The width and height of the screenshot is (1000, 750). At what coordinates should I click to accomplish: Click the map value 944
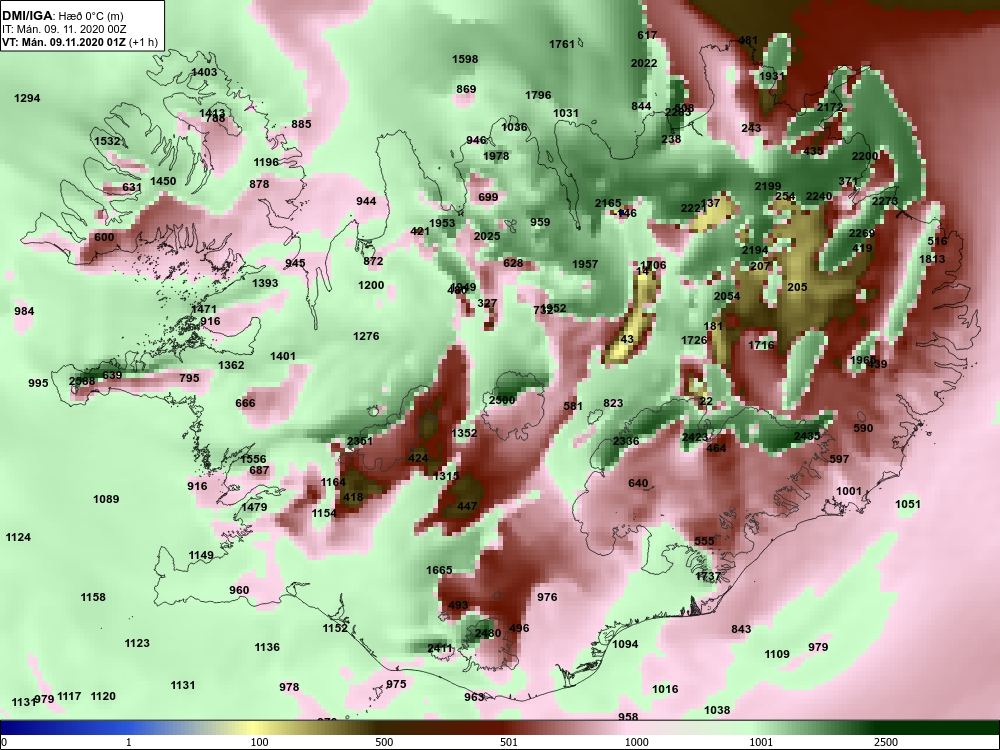coord(366,201)
